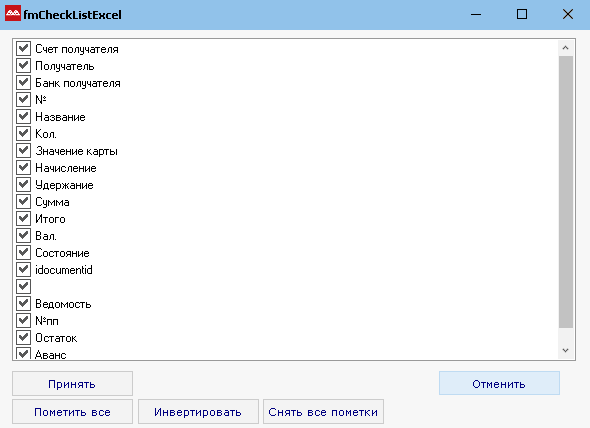Toggle the "Название" checkbox
This screenshot has height=428, width=590.
click(23, 116)
